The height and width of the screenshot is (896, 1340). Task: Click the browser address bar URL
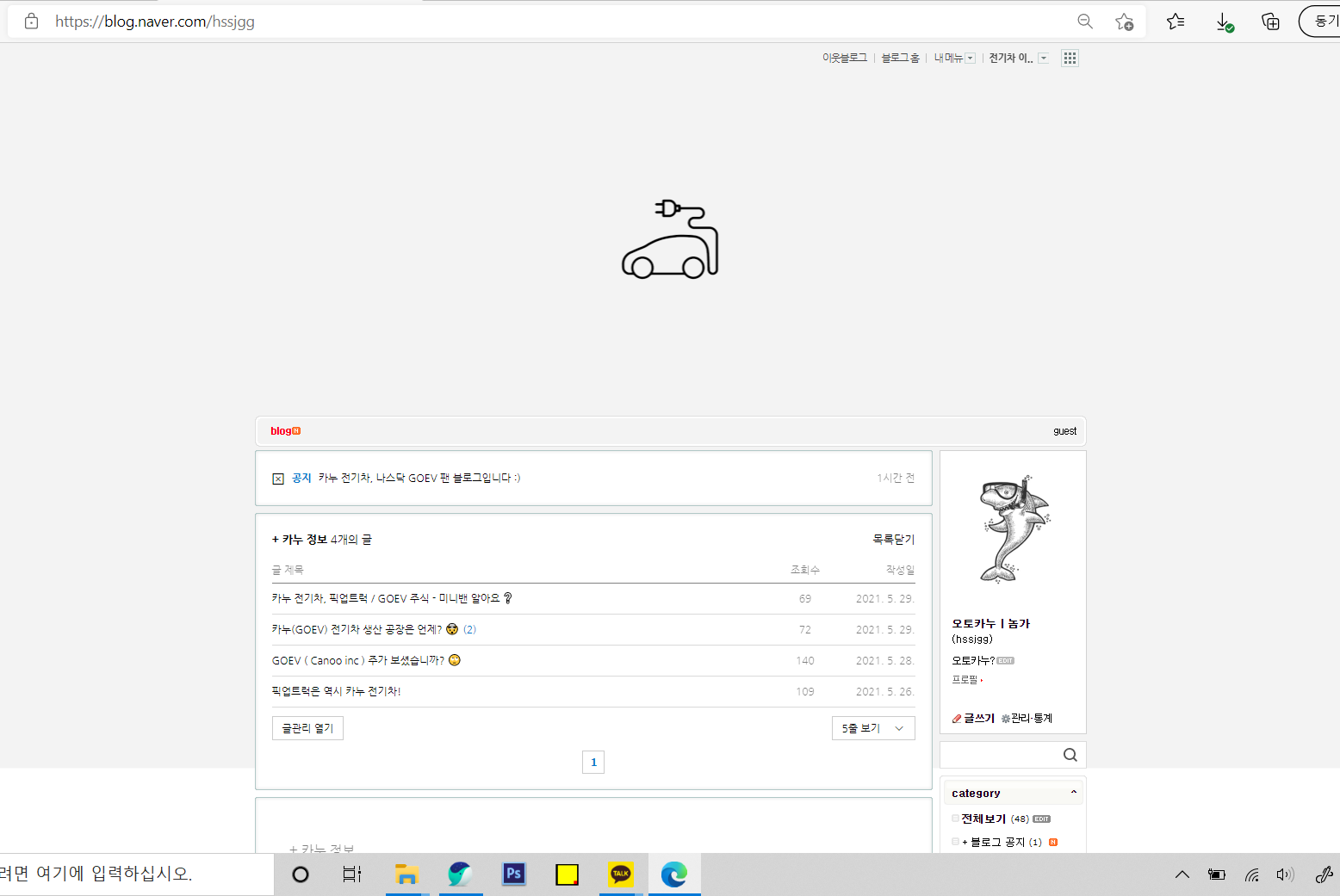pyautogui.click(x=155, y=22)
